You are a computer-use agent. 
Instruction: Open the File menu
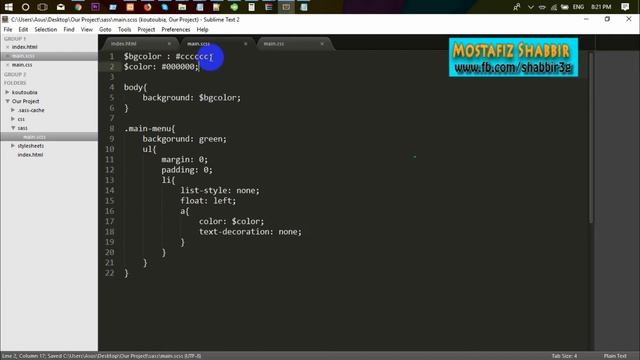pos(8,29)
